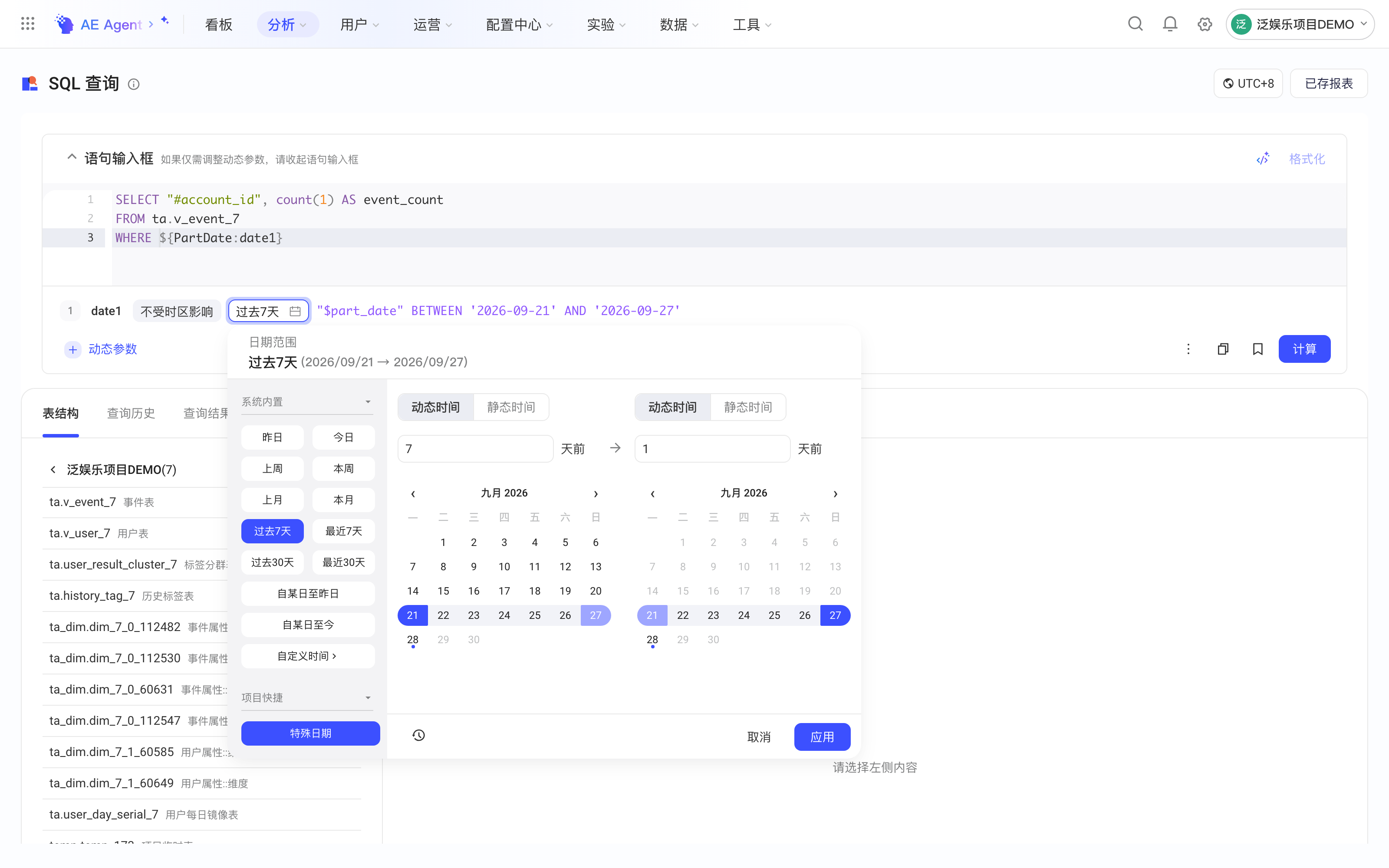Click the plus icon for 动态参数

coord(73,349)
